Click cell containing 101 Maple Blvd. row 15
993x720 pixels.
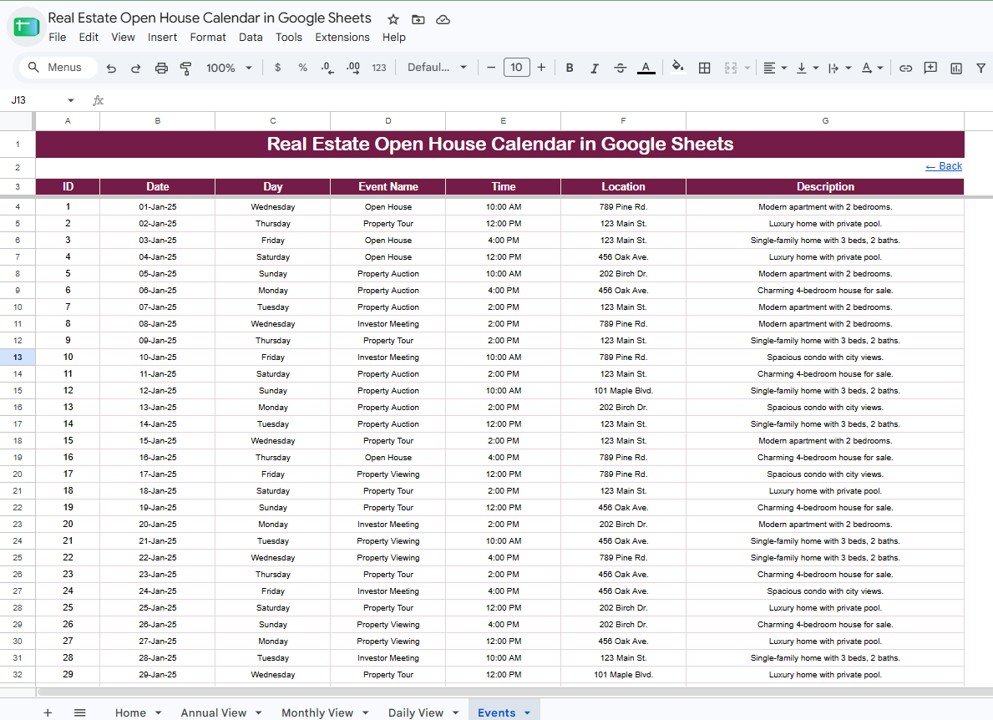coord(623,391)
